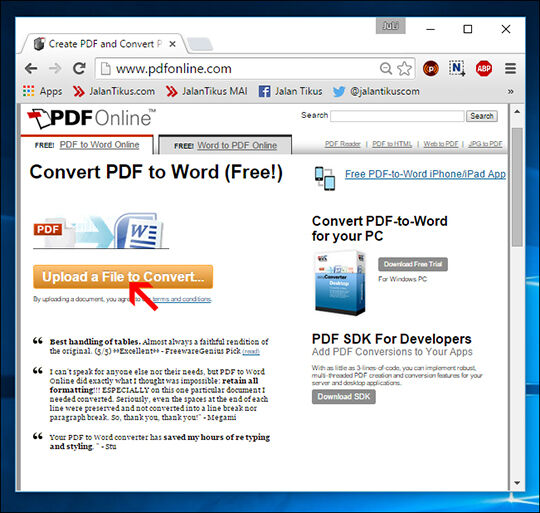Click the PDFOnline search input field

397,116
